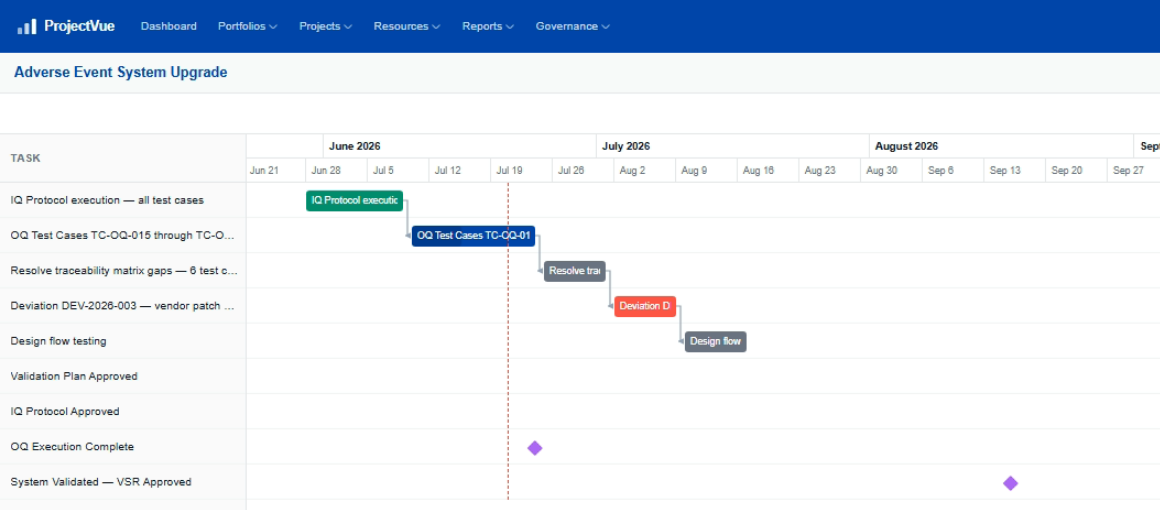Select task row 'Deviation DEV-2026-003 — vendor patch'
Image resolution: width=1160 pixels, height=510 pixels.
tap(123, 306)
